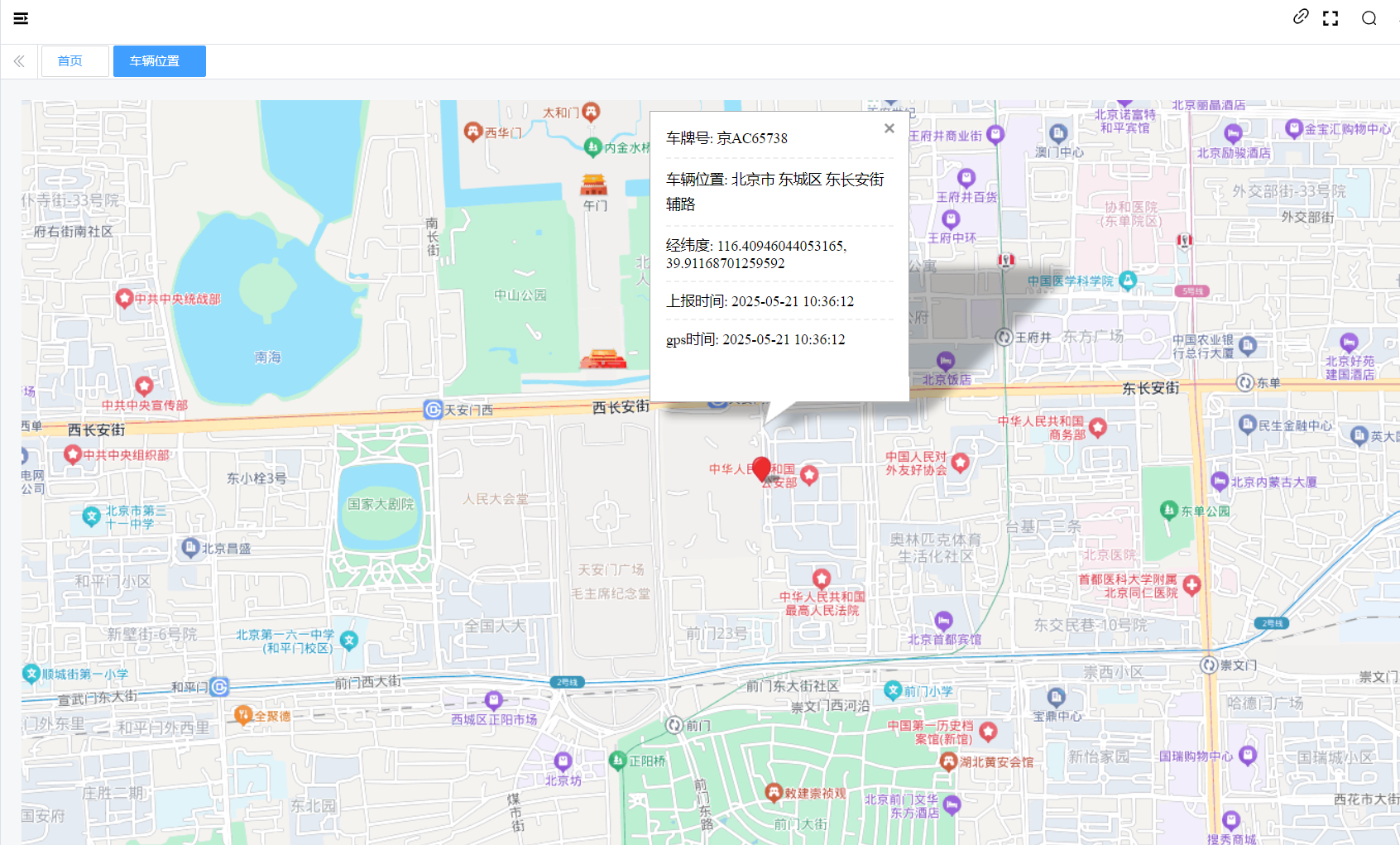The height and width of the screenshot is (845, 1400).
Task: Click the 前门 subway station icon
Action: point(674,725)
